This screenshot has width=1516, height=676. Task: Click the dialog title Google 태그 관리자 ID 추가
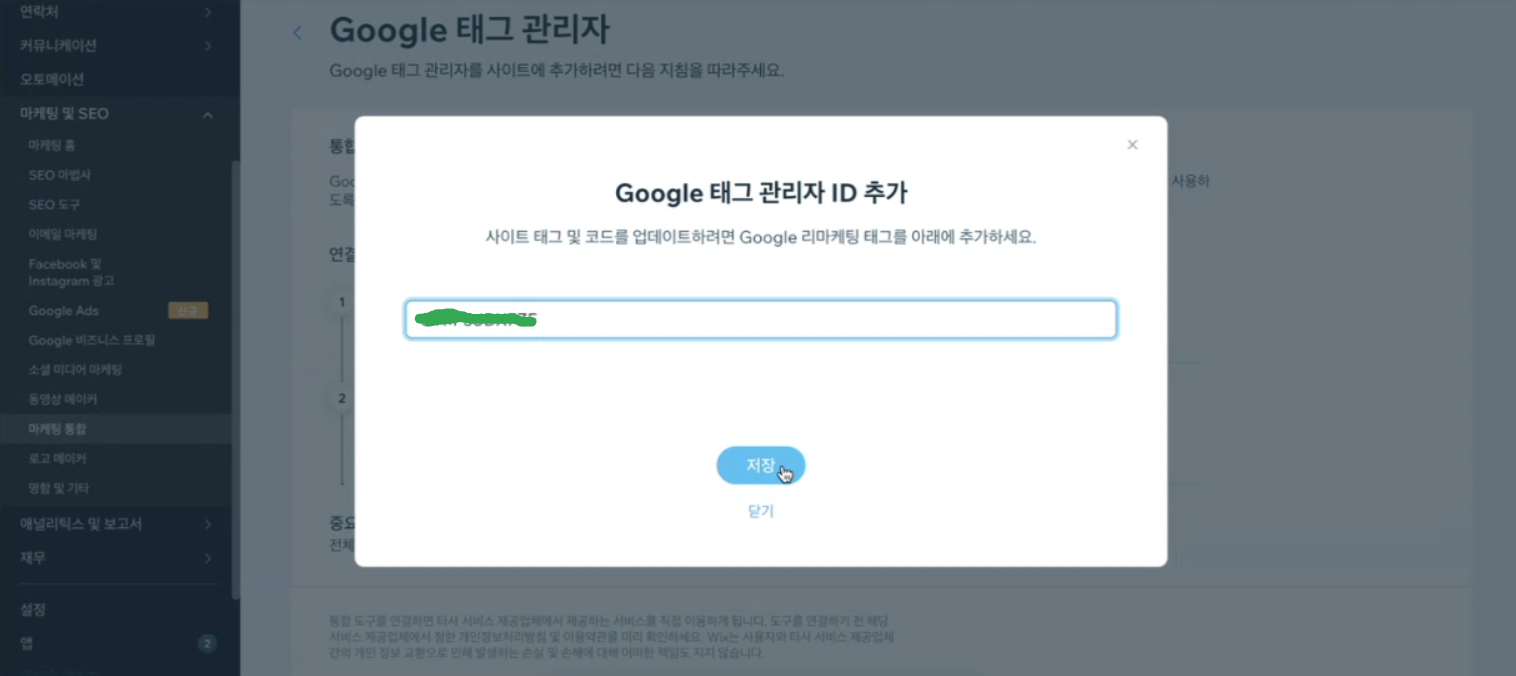tap(761, 193)
